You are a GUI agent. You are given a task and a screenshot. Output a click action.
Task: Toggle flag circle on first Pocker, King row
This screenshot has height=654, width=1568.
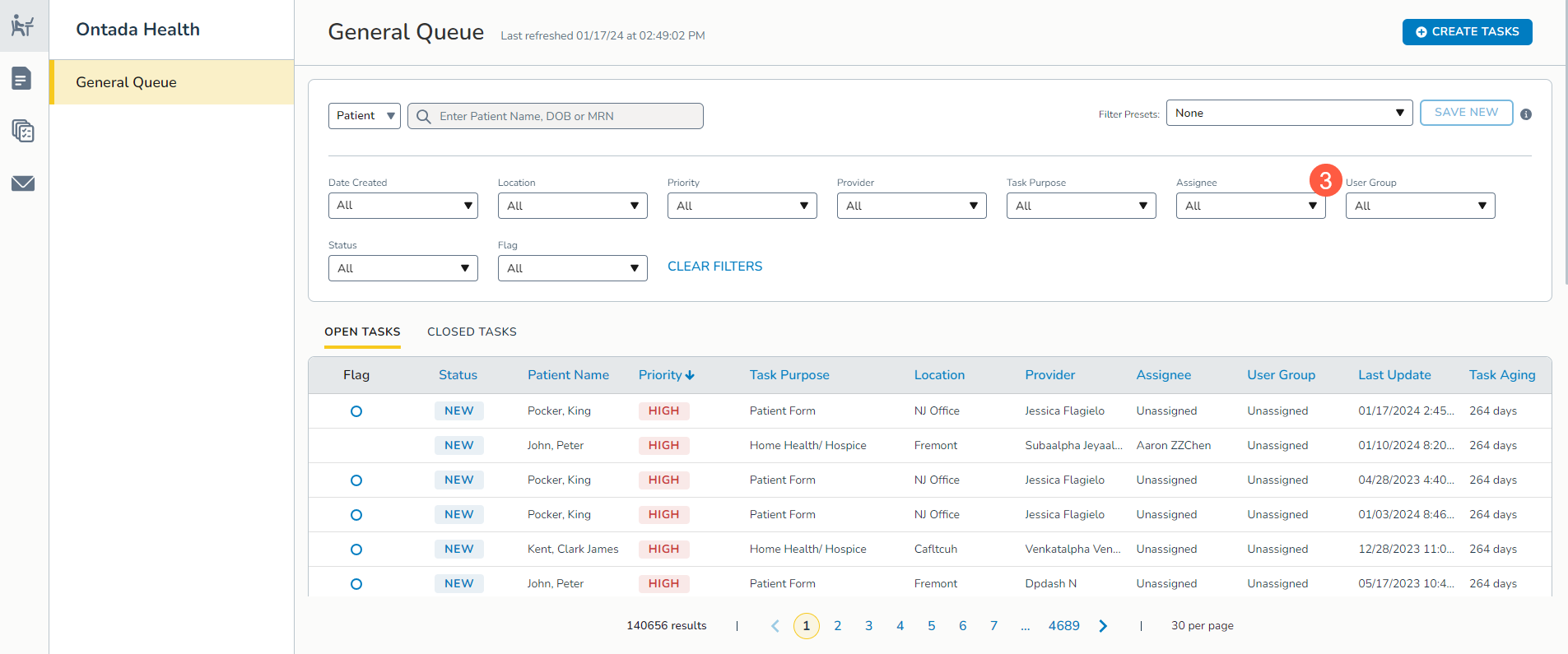click(x=356, y=411)
